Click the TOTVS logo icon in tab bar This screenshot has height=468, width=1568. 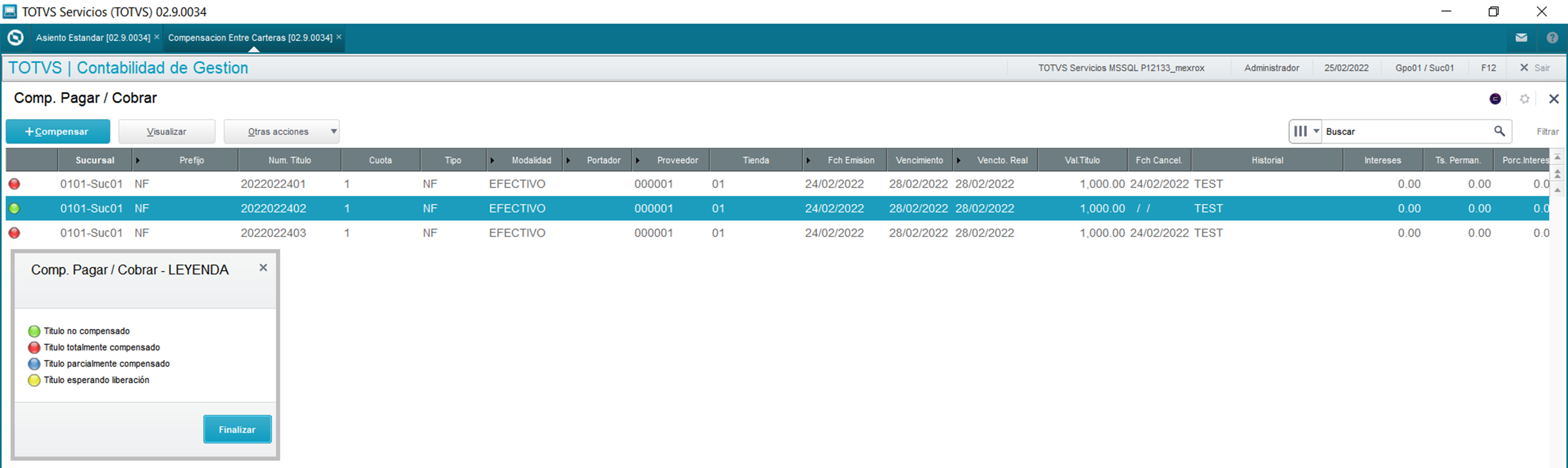pyautogui.click(x=15, y=38)
